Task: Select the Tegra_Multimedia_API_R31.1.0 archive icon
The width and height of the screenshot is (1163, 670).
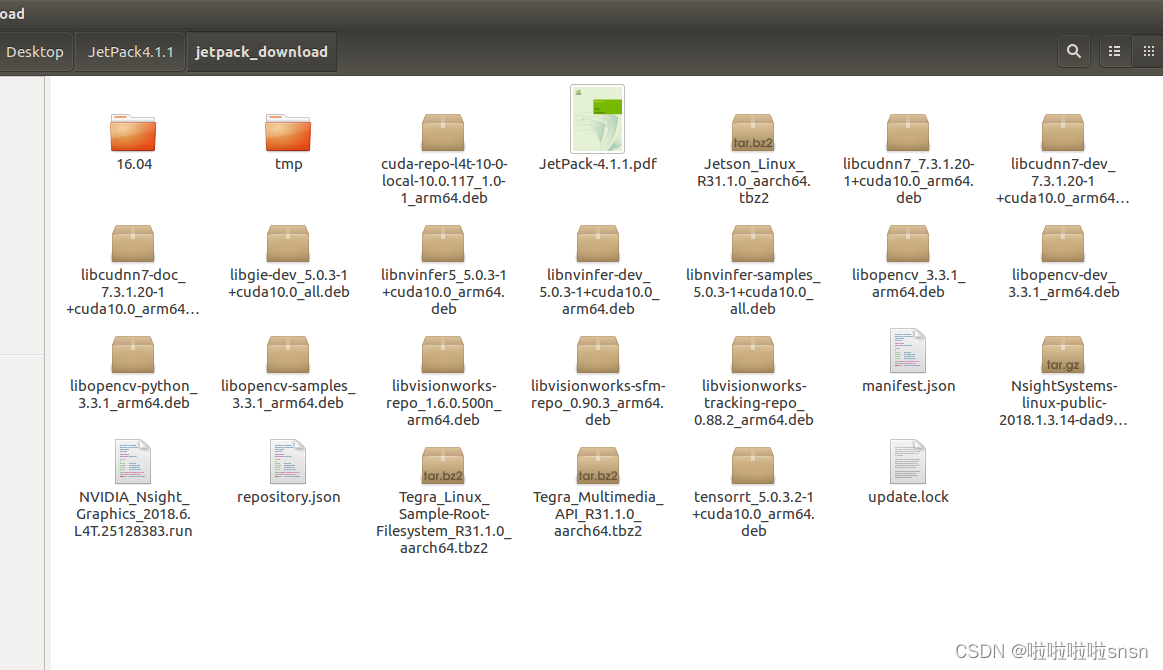Action: [598, 466]
